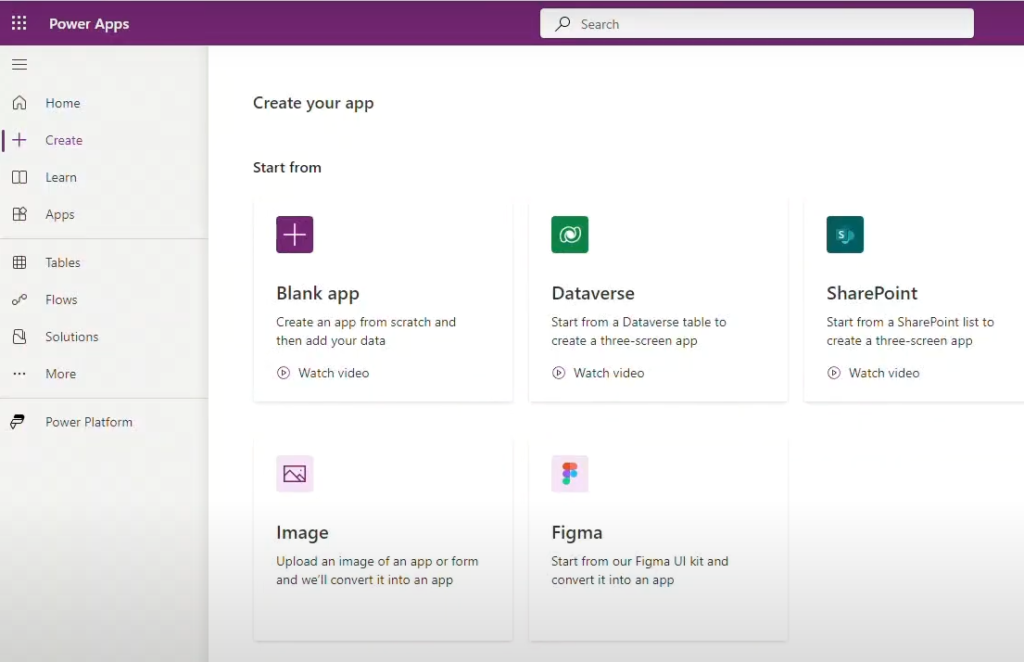
Task: Click the Figma logo icon
Action: pyautogui.click(x=569, y=473)
